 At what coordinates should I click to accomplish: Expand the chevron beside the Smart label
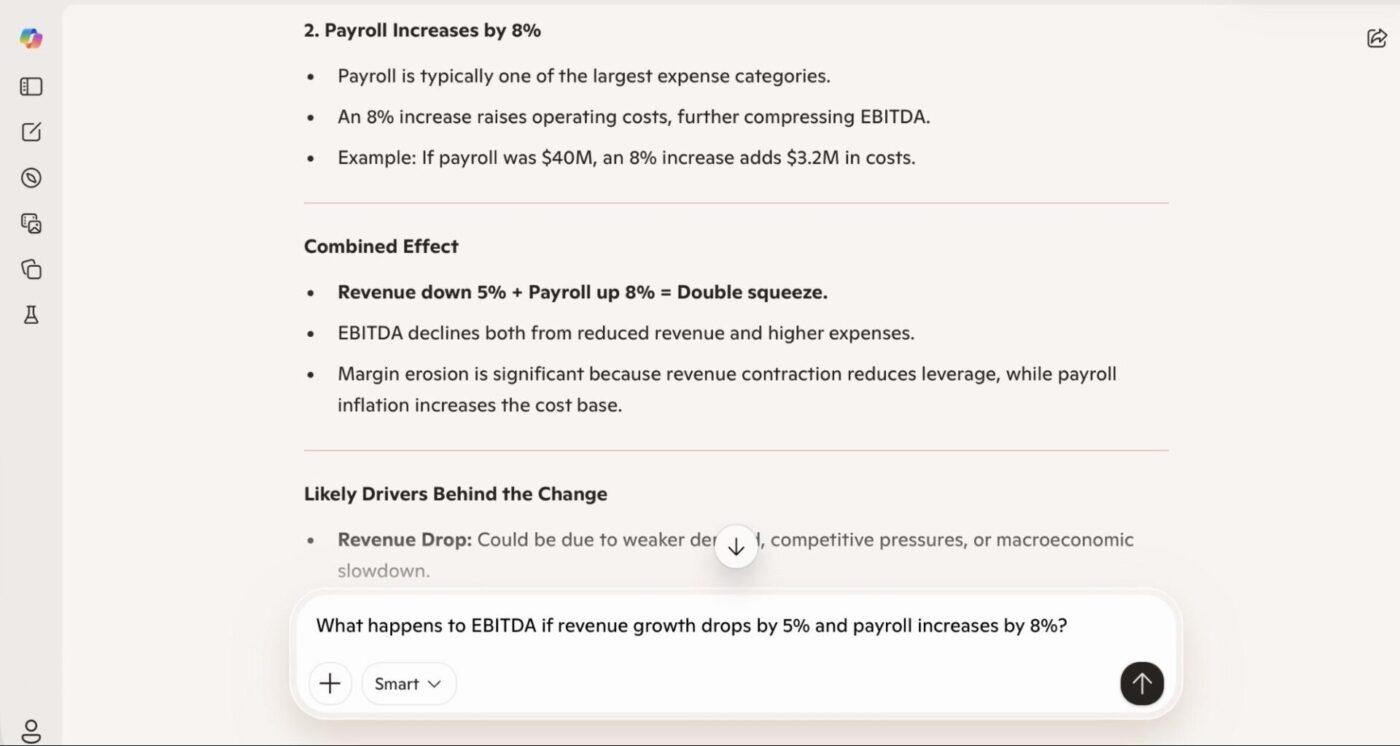[x=435, y=684]
